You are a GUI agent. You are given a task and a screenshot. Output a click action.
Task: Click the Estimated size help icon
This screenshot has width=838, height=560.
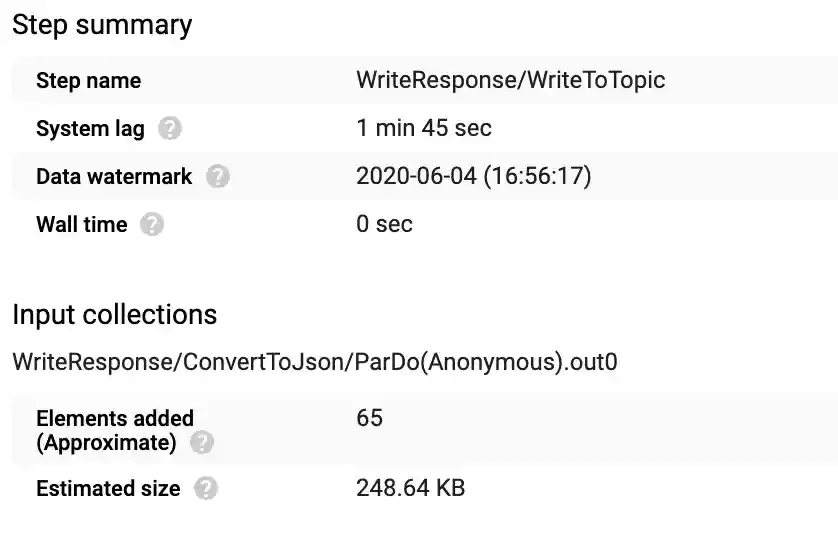206,489
